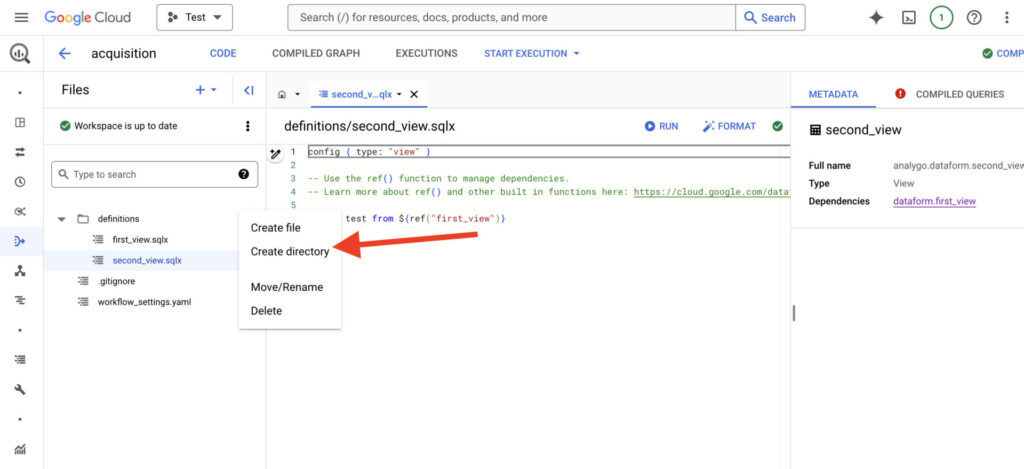This screenshot has width=1024, height=469.
Task: Open the EXECUTIONS tab
Action: 426,54
